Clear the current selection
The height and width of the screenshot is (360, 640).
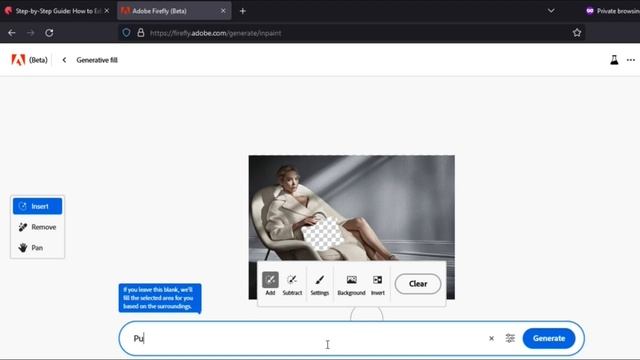pyautogui.click(x=418, y=284)
